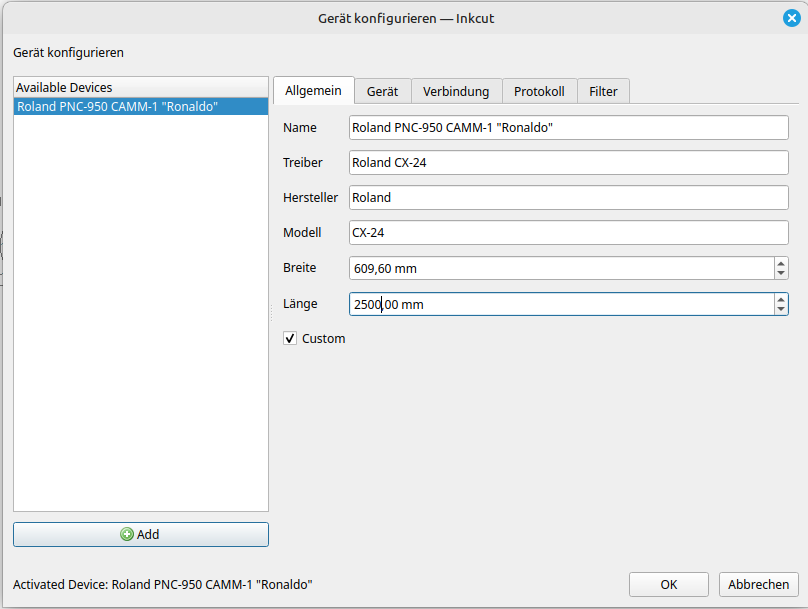Viewport: 808px width, 609px height.
Task: Open the Gerät tab
Action: [382, 92]
